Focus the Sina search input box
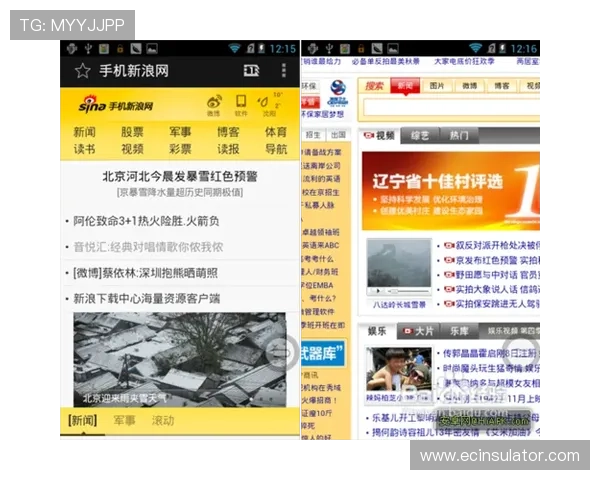600x480 pixels. tap(452, 108)
